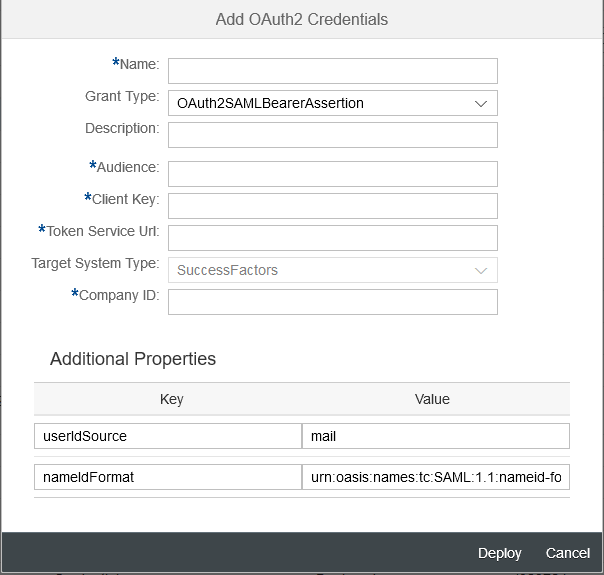Click the SuccessFactors combo box
This screenshot has width=604, height=575.
pyautogui.click(x=333, y=270)
